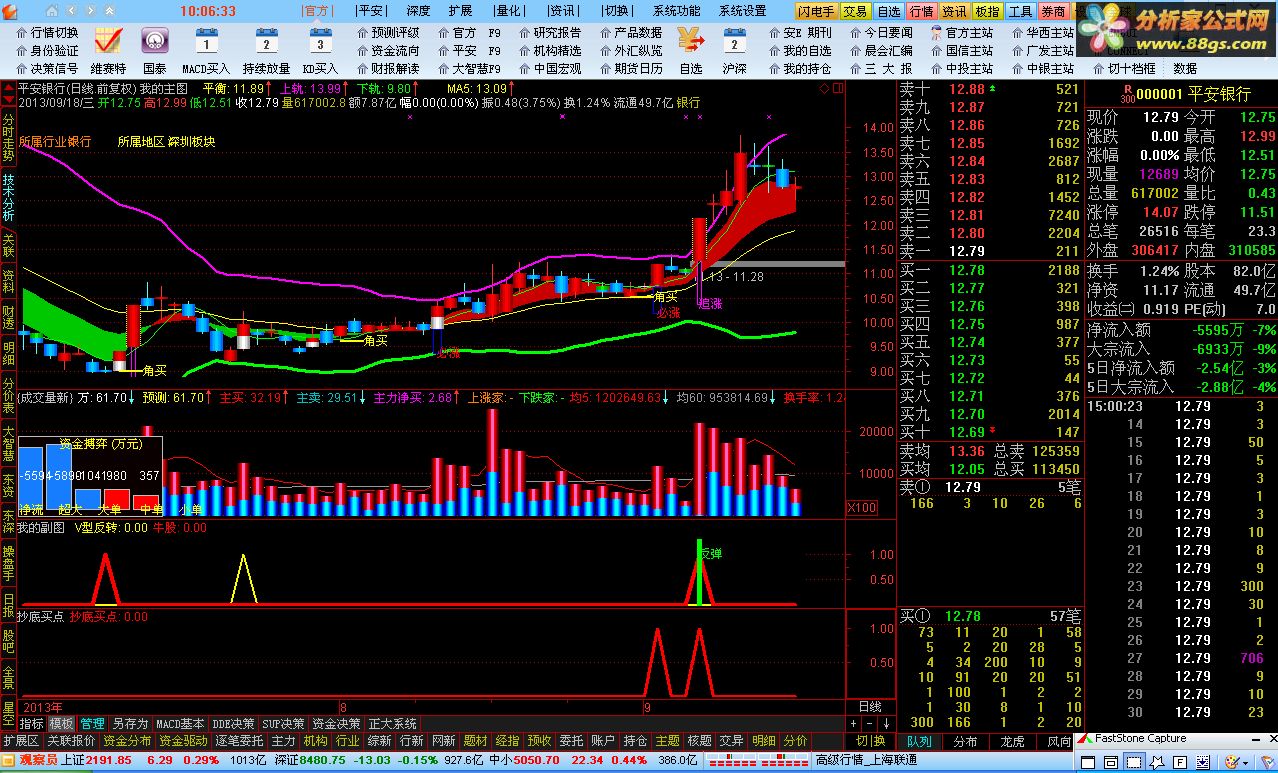Viewport: 1278px width, 773px height.
Task: Switch to 资金决策 template tab
Action: 336,723
